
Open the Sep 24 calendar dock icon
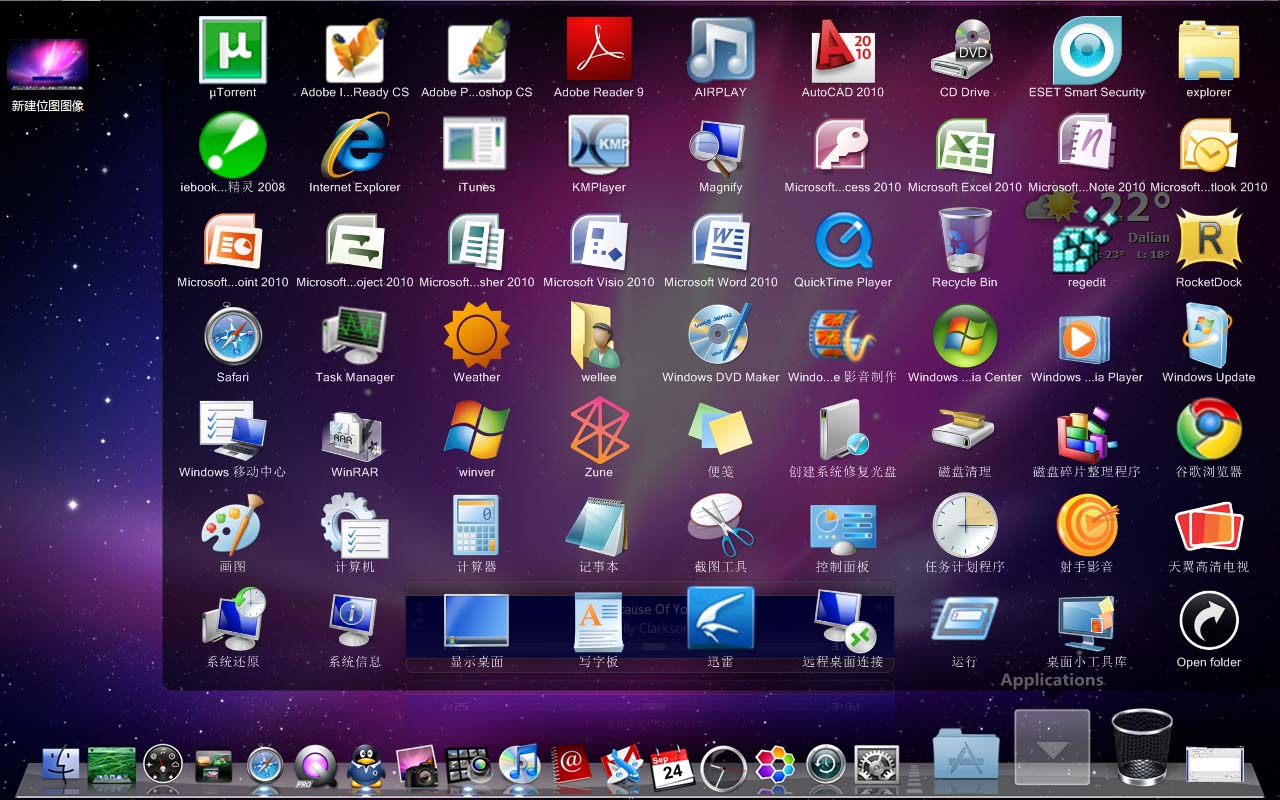[672, 766]
